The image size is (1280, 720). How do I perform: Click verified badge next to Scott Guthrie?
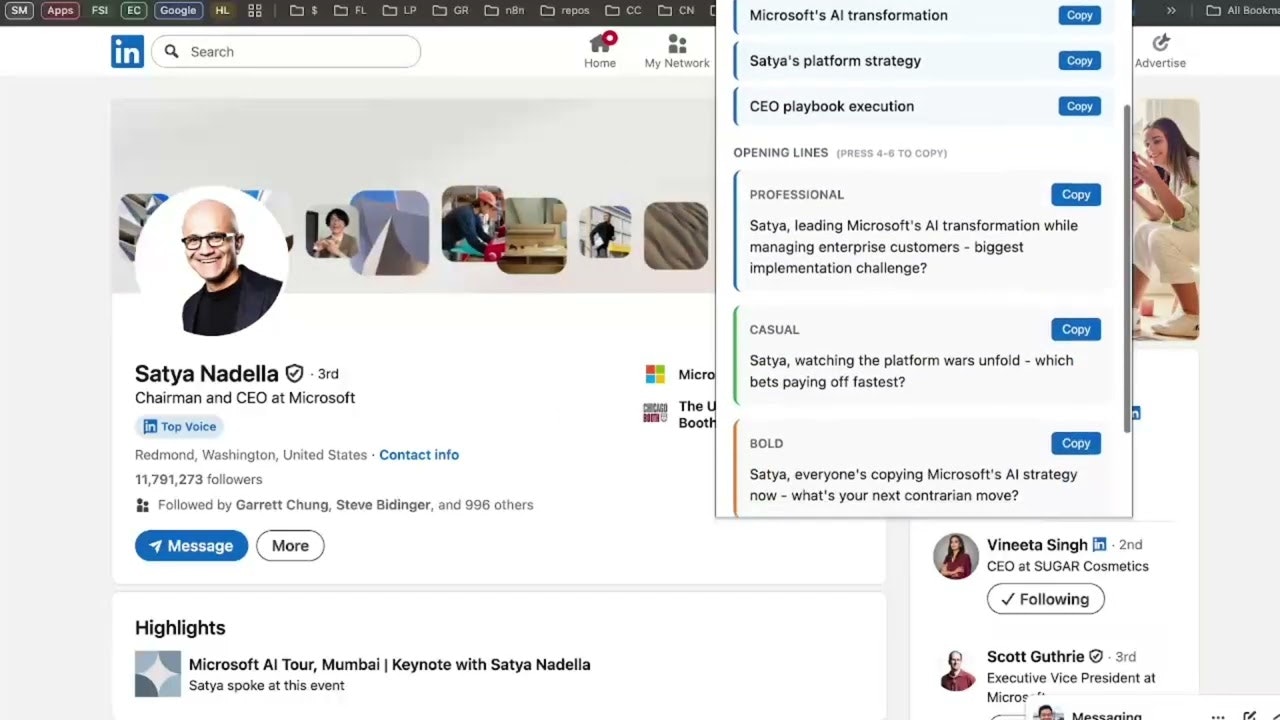1095,657
